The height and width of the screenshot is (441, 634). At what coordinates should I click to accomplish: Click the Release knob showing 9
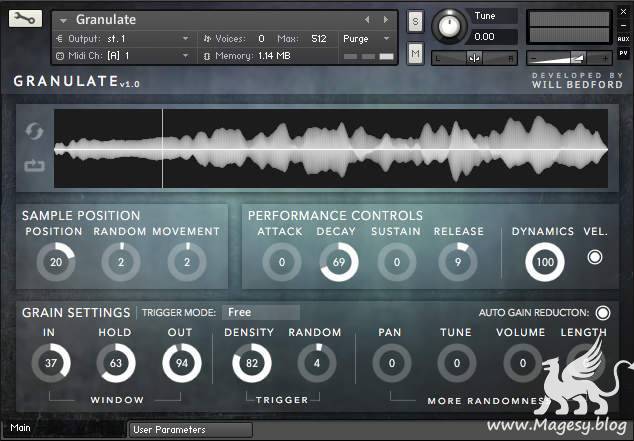tap(458, 262)
